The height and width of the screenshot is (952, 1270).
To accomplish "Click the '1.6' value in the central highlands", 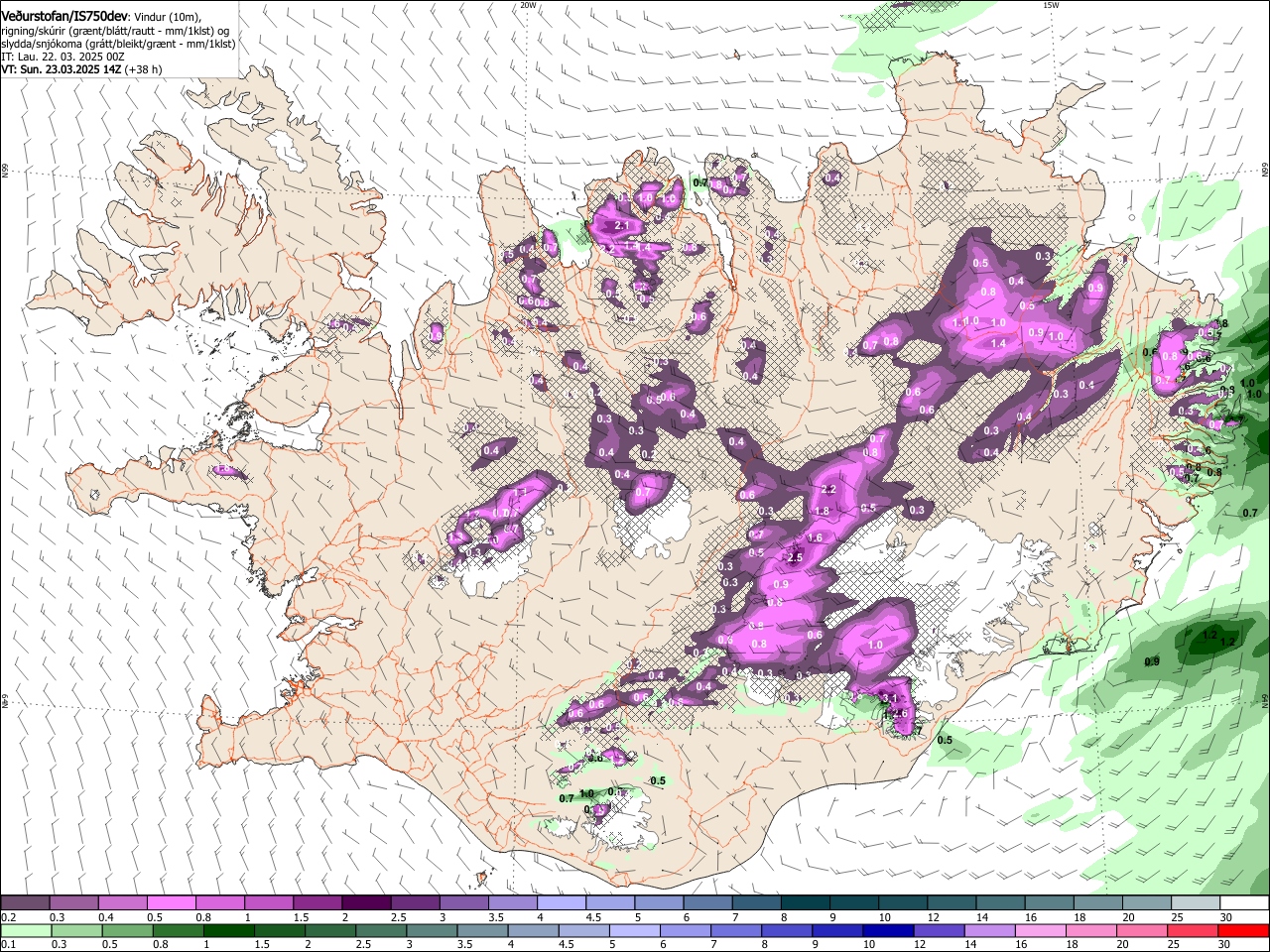I will click(x=816, y=538).
